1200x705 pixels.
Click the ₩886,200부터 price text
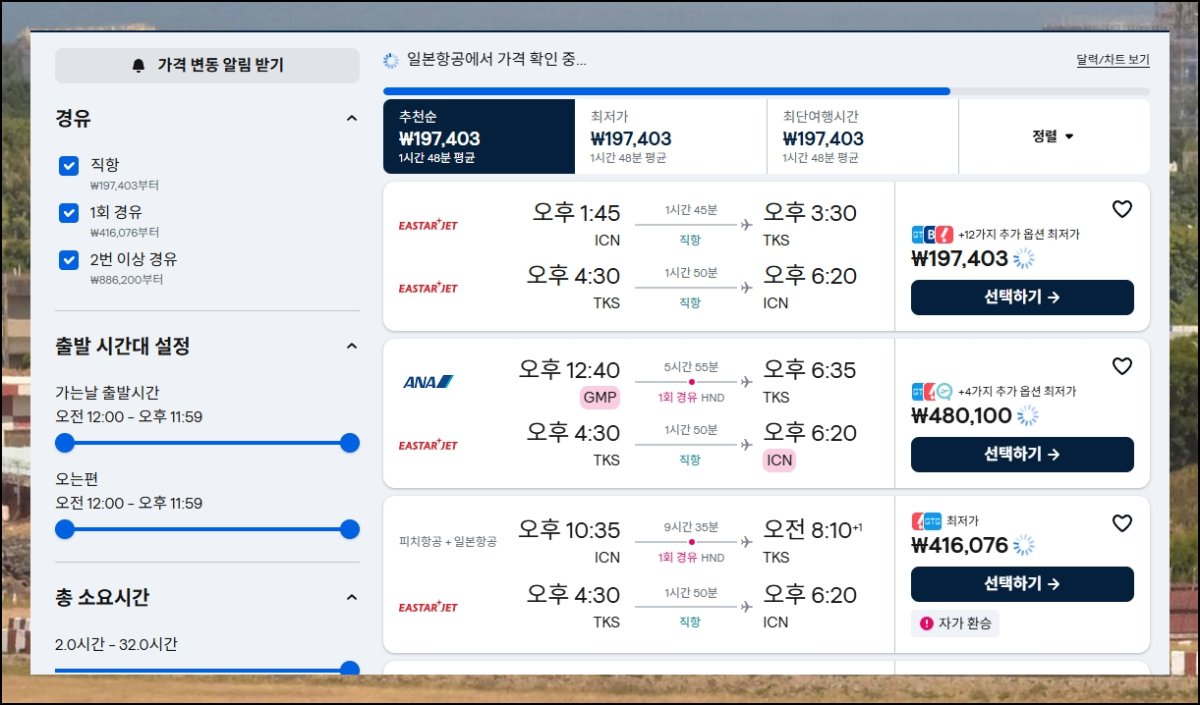coord(127,280)
